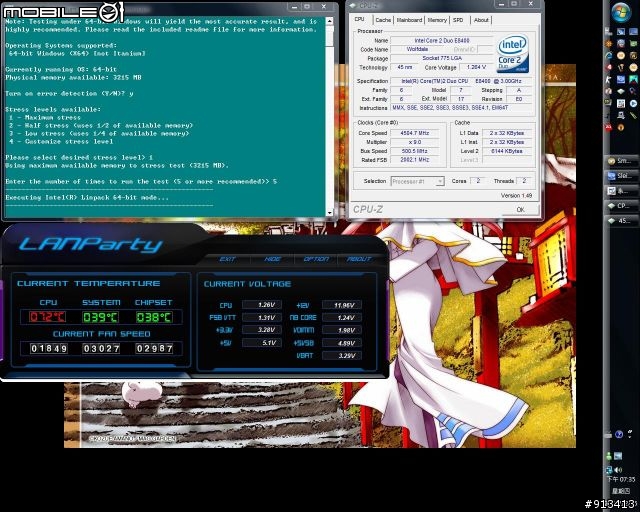Open ABOUT in LANParty monitor
The height and width of the screenshot is (512, 640).
coord(359,259)
